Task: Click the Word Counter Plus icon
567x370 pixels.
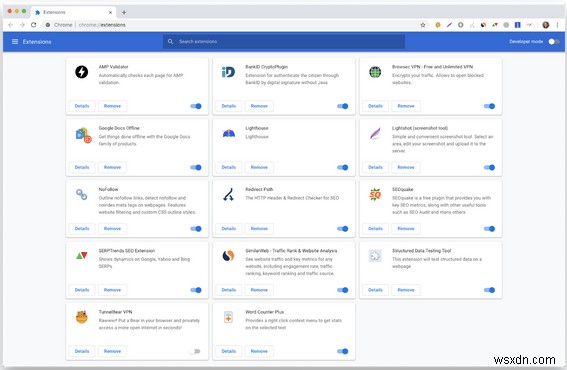Action: [x=228, y=317]
